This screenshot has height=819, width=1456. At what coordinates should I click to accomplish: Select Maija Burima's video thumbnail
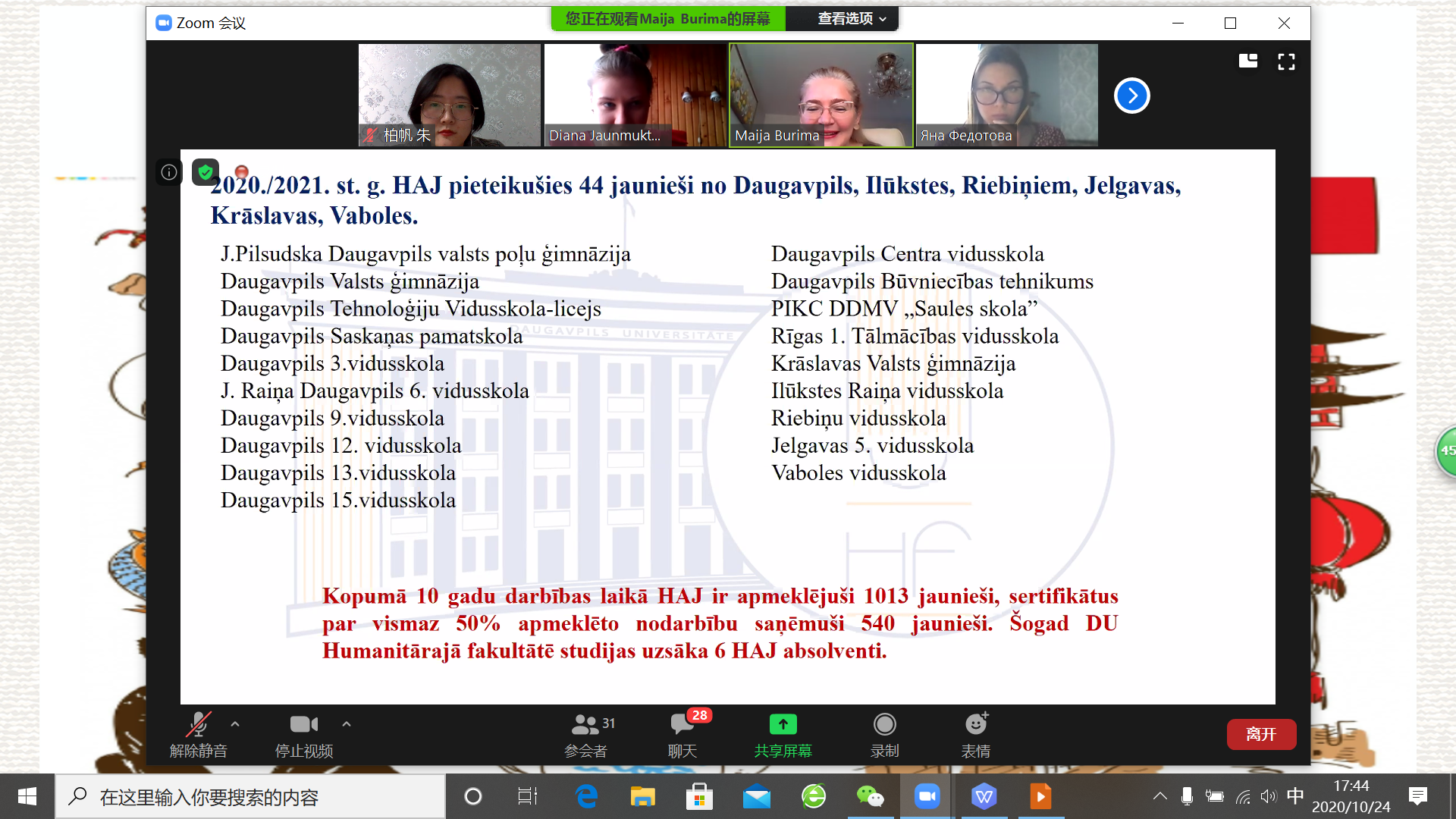point(821,95)
